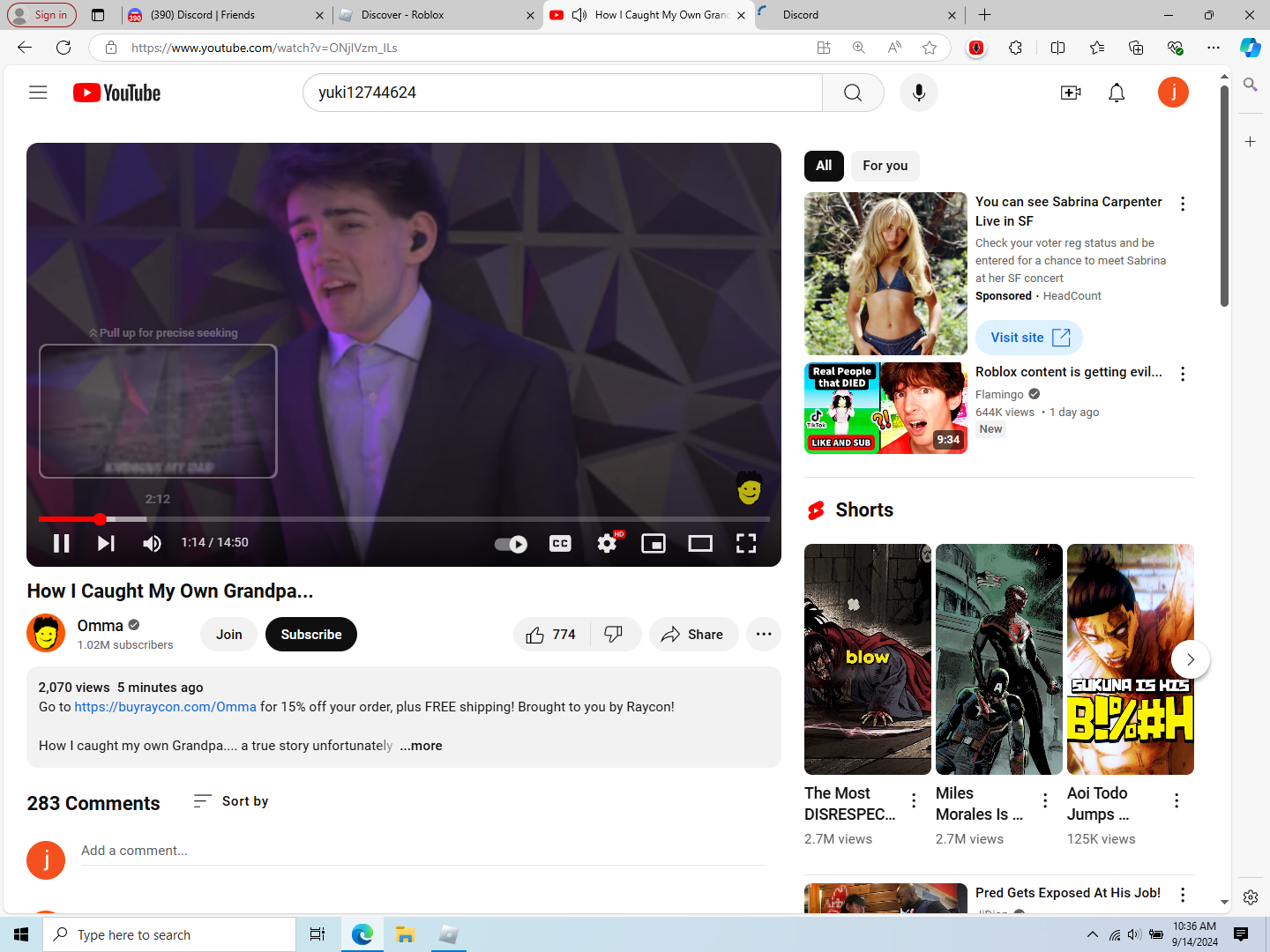Mute the video volume

click(152, 543)
